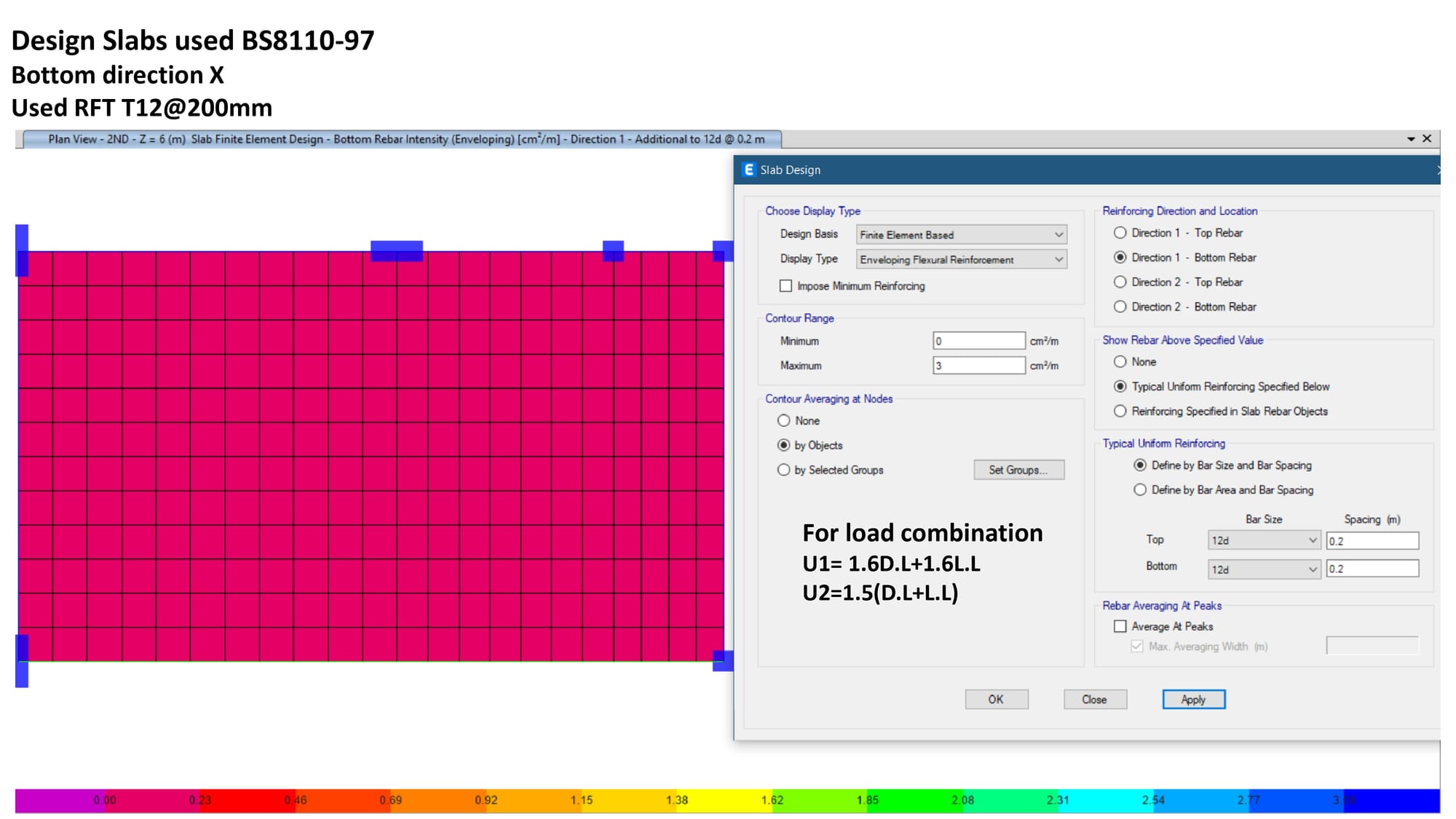The image size is (1456, 819).
Task: Click the Bottom spacing input field
Action: point(1372,569)
